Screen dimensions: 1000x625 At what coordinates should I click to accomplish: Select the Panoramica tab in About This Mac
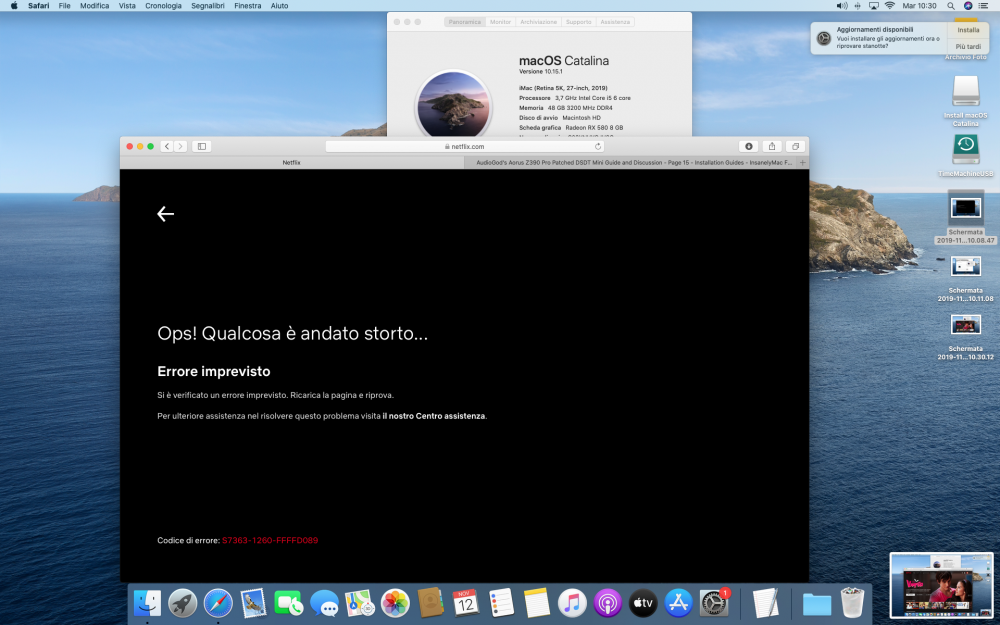tap(464, 22)
